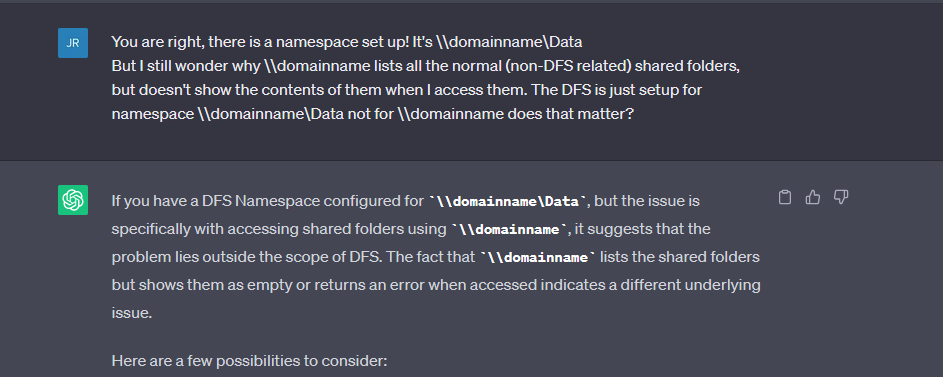Mark the response with thumbs down
943x377 pixels.
[841, 197]
